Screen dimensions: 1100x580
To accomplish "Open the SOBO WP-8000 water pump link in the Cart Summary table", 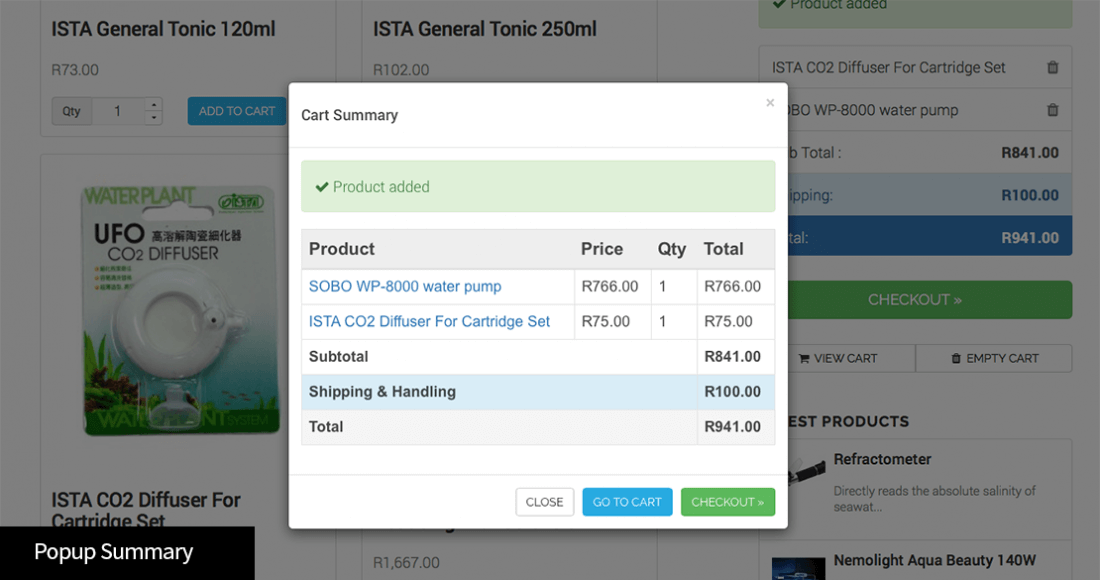I will [405, 286].
